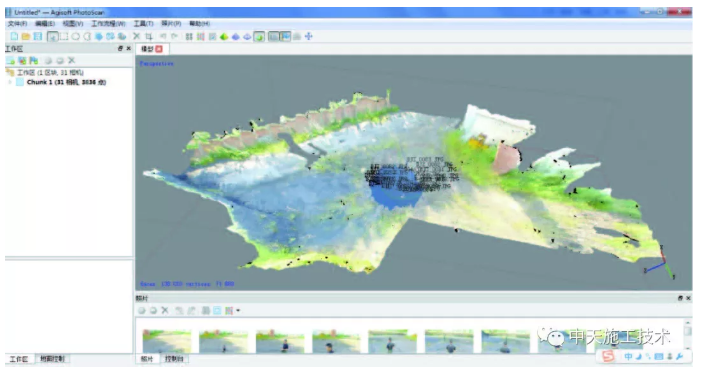Open the 编辑(E) menu
The image size is (701, 374).
coord(45,24)
